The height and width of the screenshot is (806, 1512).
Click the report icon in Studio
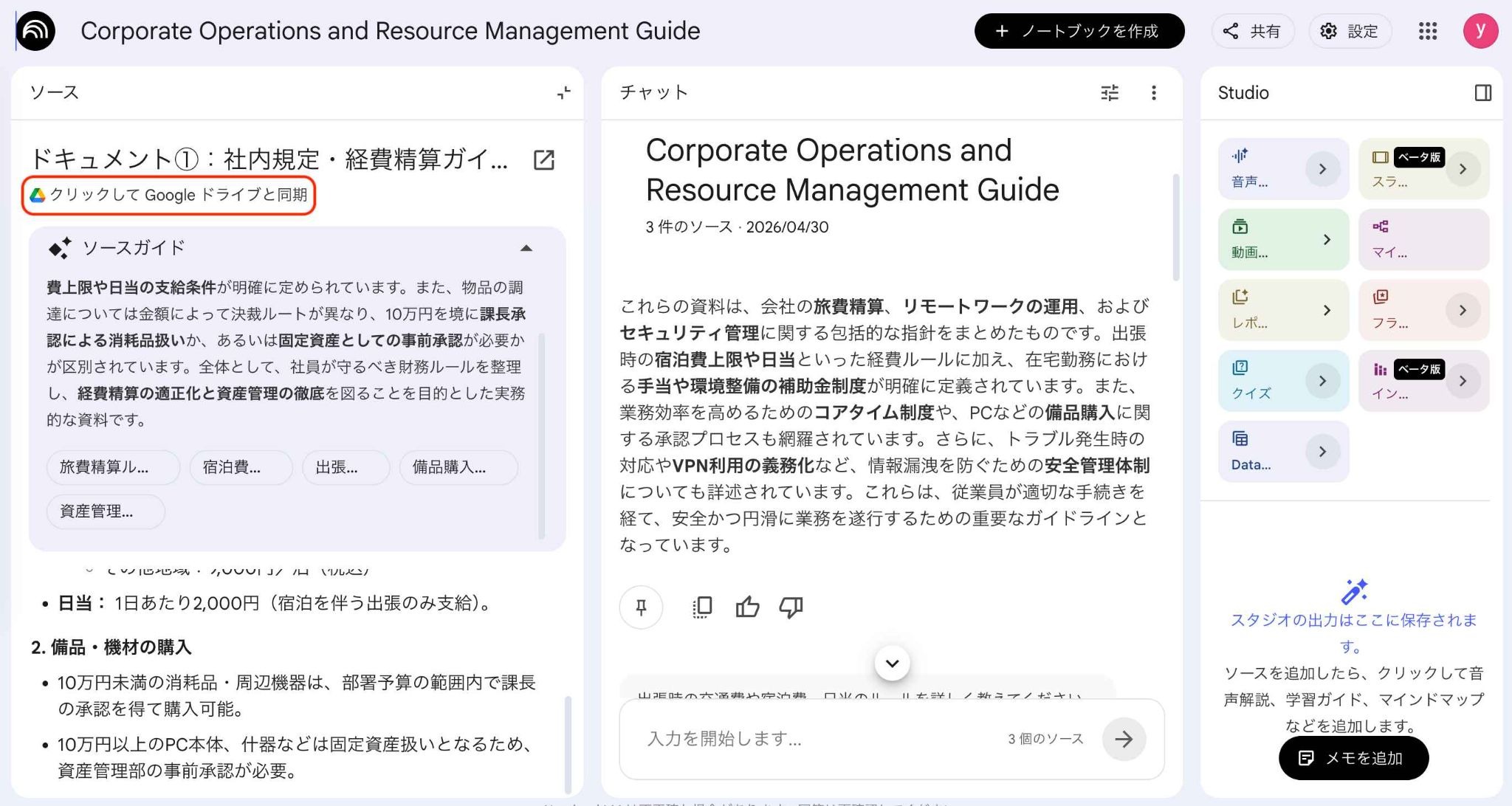1240,297
